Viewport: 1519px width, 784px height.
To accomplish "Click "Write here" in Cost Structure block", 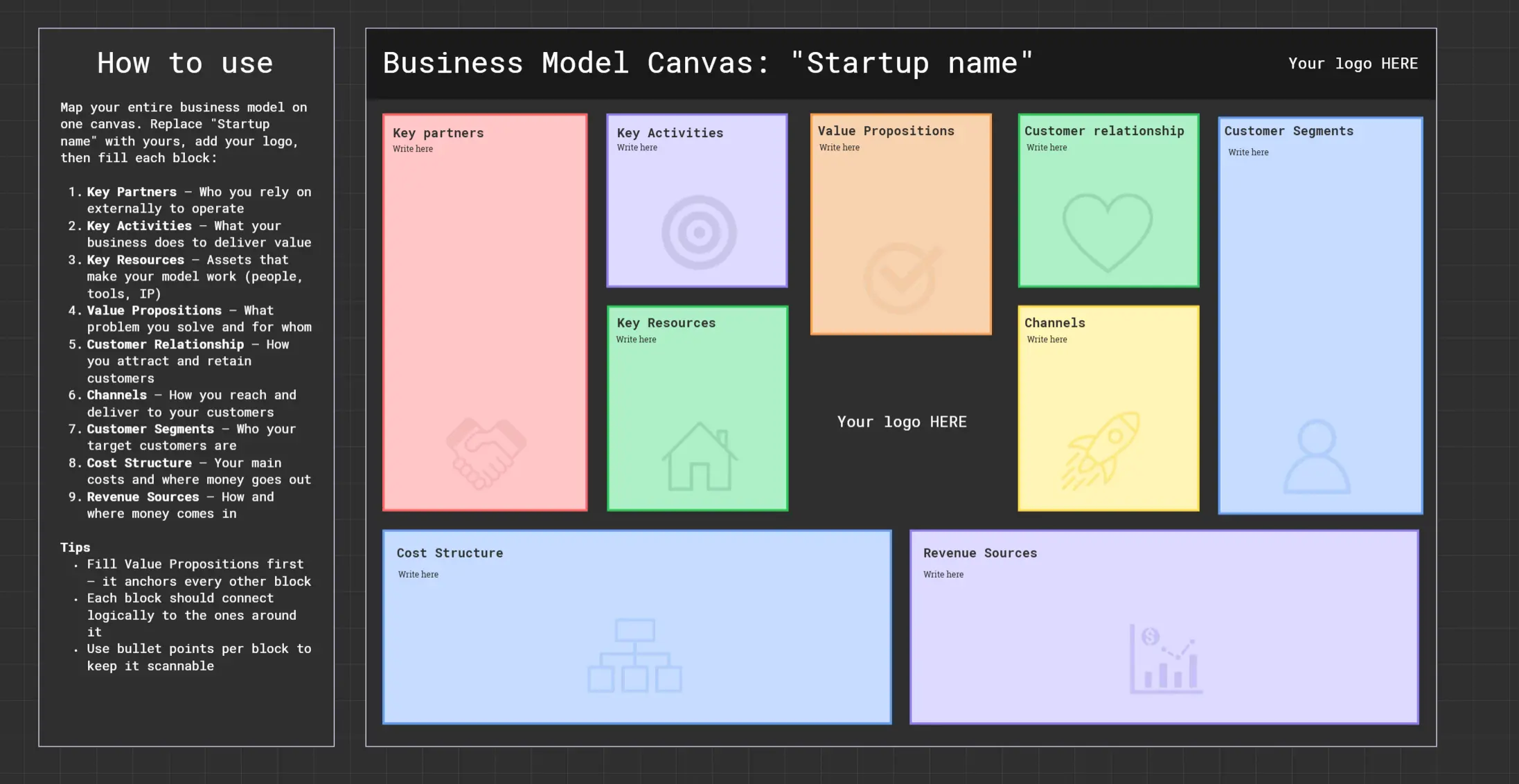I will point(418,574).
